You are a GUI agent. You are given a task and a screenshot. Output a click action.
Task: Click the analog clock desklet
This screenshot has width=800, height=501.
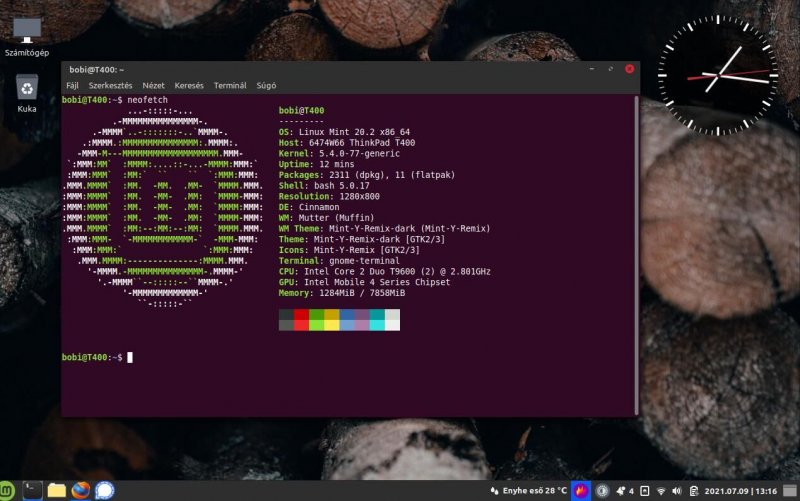pos(718,76)
